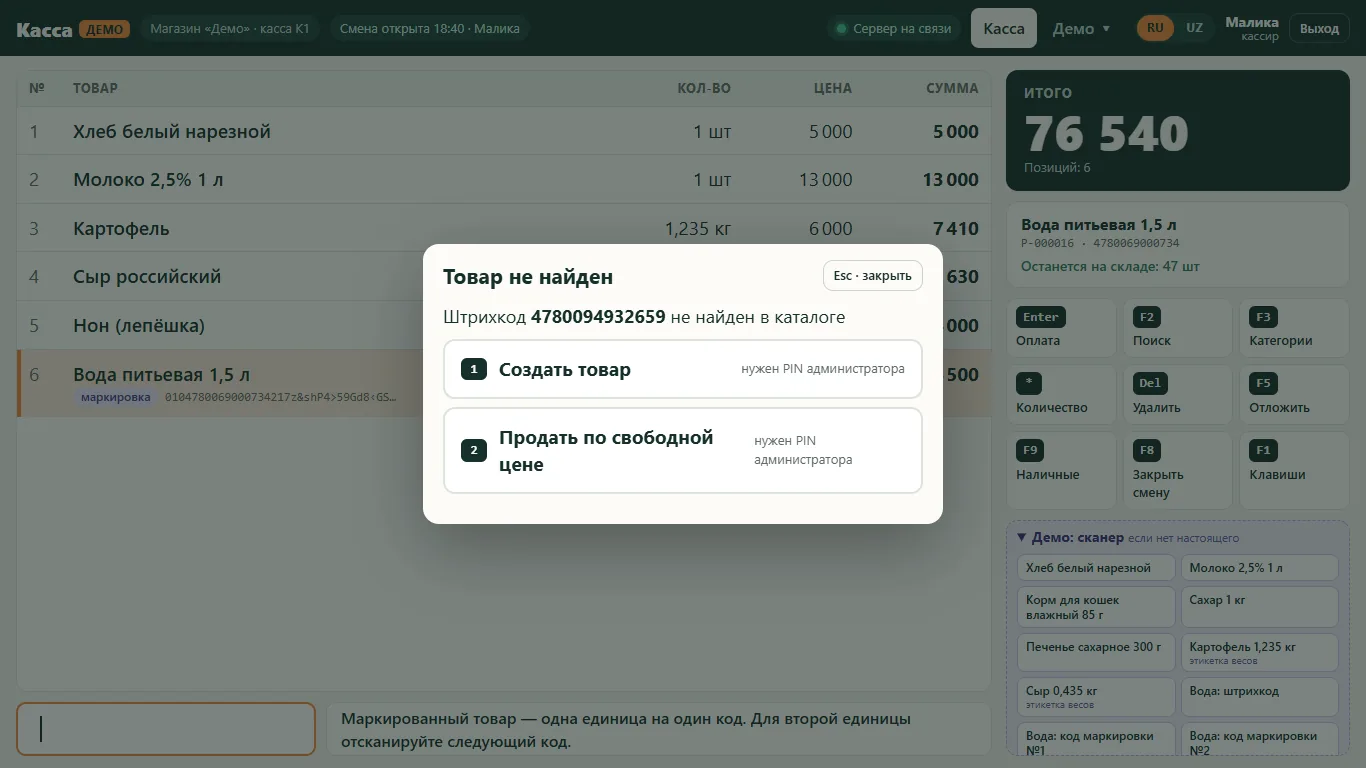Focus the barcode input field

pos(166,729)
